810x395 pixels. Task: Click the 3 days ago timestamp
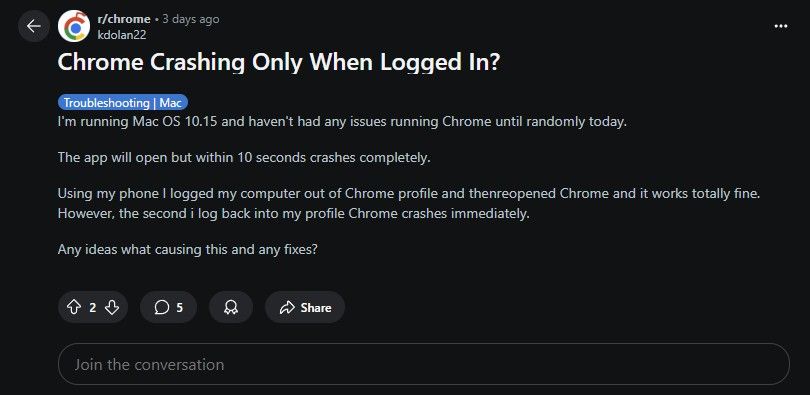coord(191,19)
